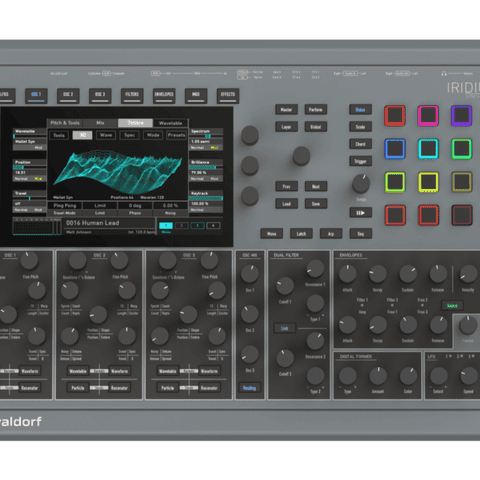The width and height of the screenshot is (480, 480).
Task: Open the Presets sub-tab
Action: 176,135
